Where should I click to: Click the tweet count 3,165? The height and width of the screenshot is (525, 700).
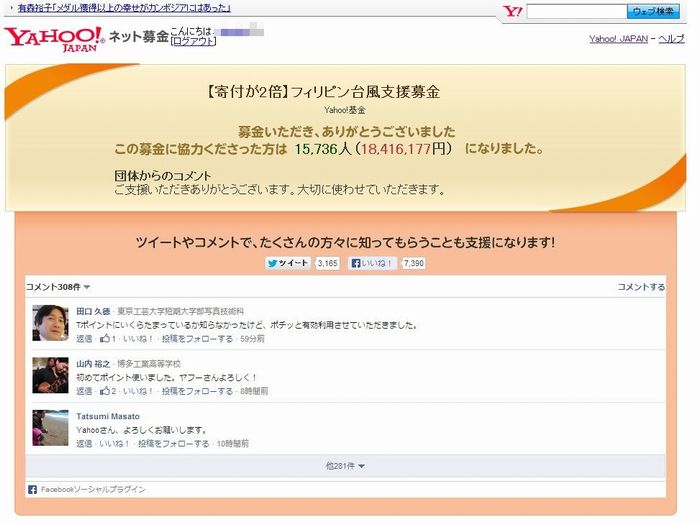(328, 263)
